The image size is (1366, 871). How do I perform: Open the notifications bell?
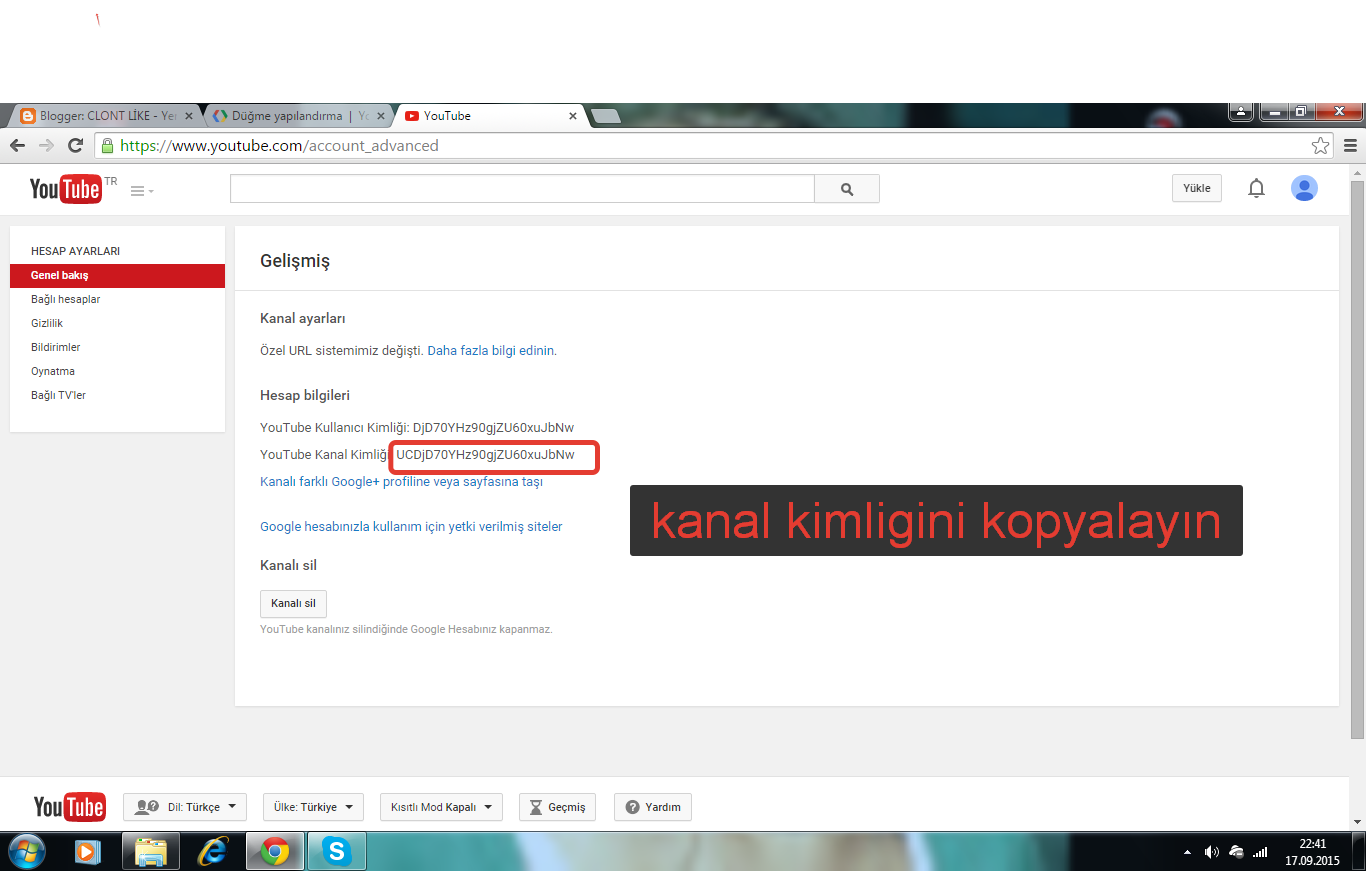[x=1257, y=188]
